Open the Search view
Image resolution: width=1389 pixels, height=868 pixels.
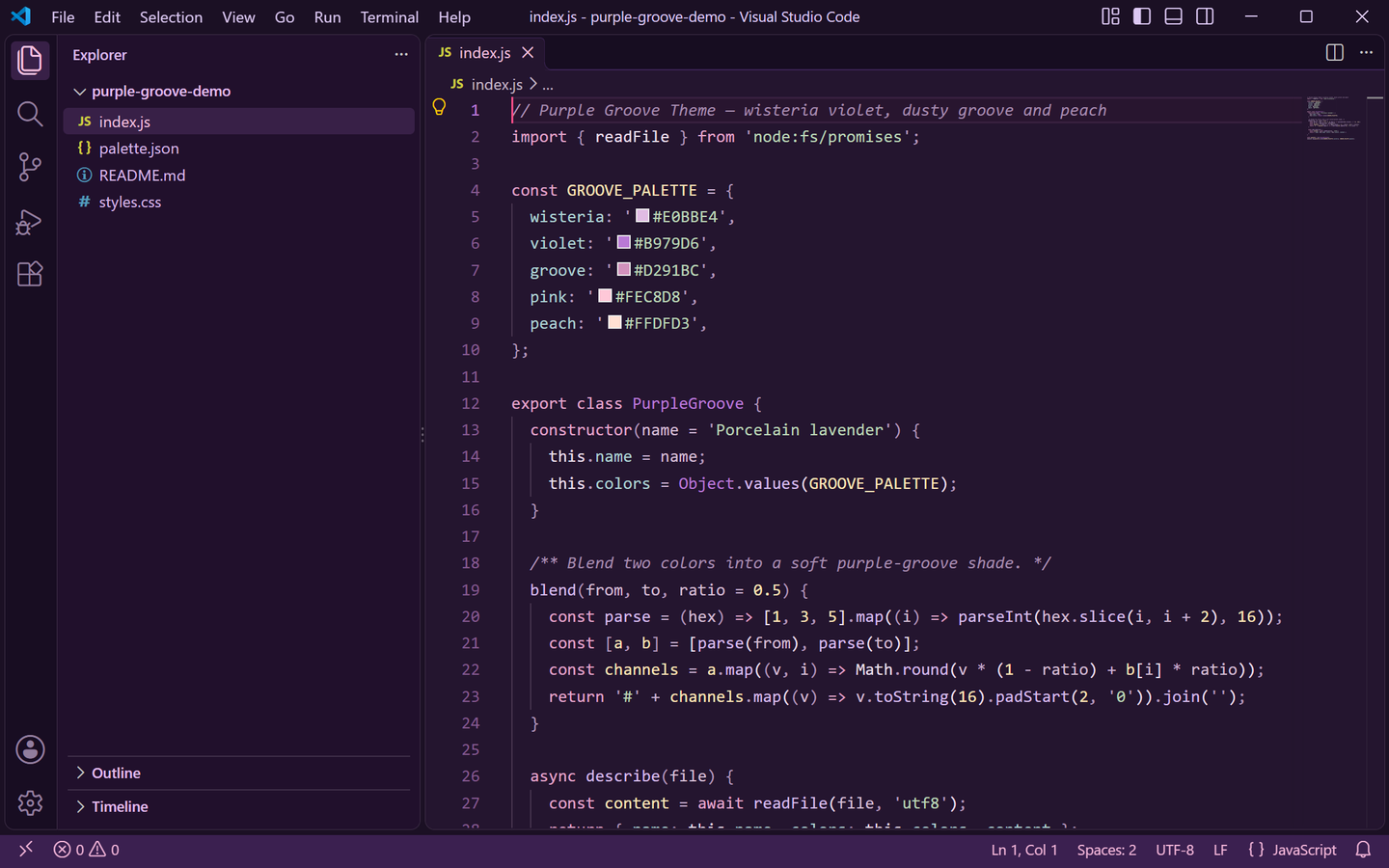tap(30, 114)
